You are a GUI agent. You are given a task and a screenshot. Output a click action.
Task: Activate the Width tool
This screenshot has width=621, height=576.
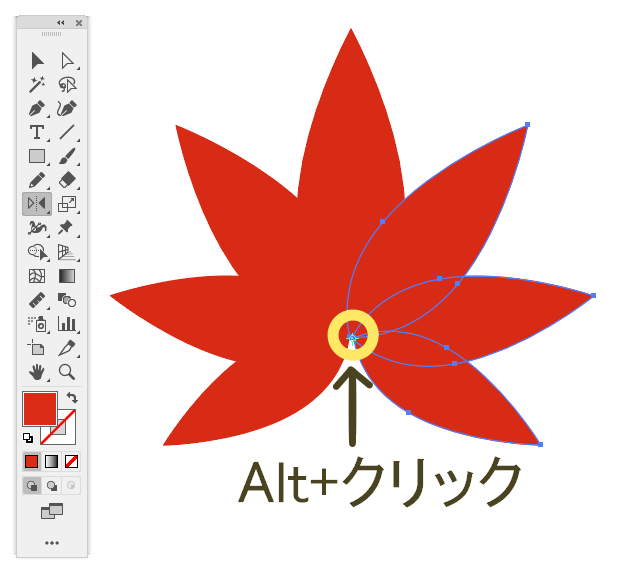tap(37, 228)
